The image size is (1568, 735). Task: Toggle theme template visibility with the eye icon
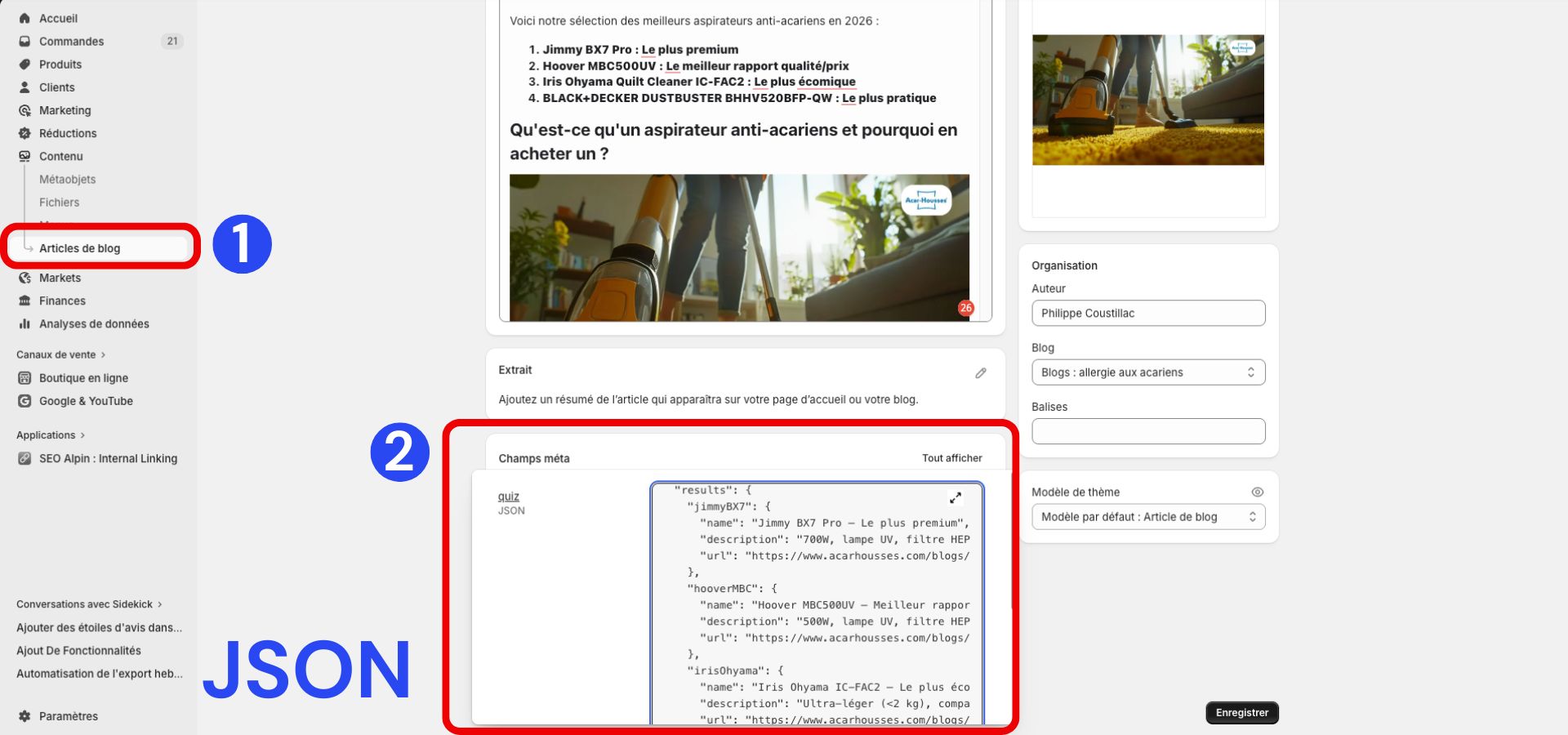pyautogui.click(x=1256, y=492)
